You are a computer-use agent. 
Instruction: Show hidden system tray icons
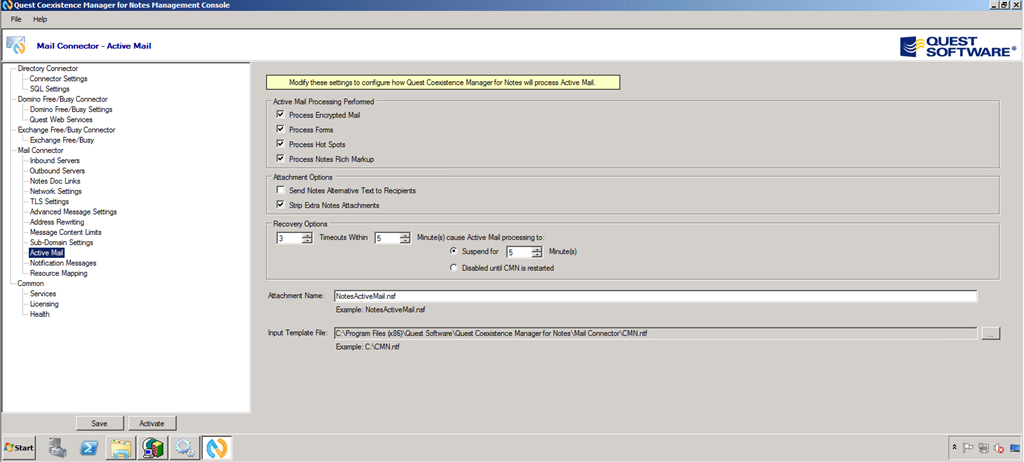tap(955, 448)
